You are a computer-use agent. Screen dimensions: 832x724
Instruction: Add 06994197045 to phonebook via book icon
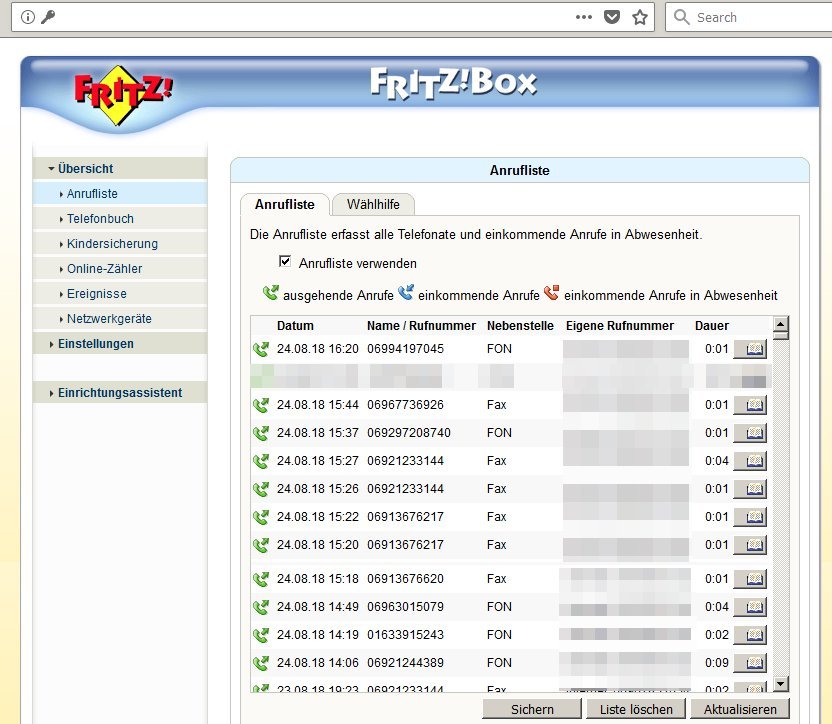[750, 349]
